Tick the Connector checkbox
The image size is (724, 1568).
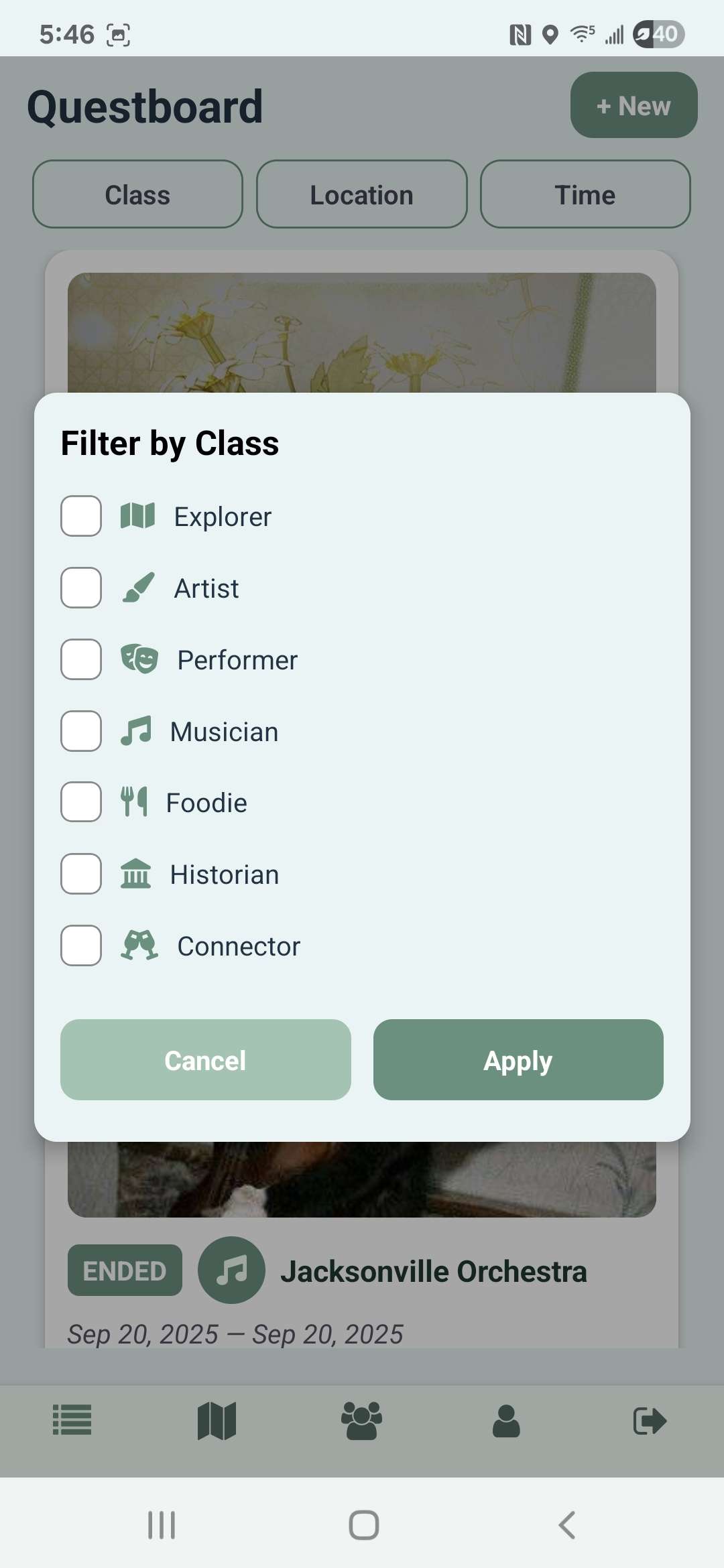point(81,945)
